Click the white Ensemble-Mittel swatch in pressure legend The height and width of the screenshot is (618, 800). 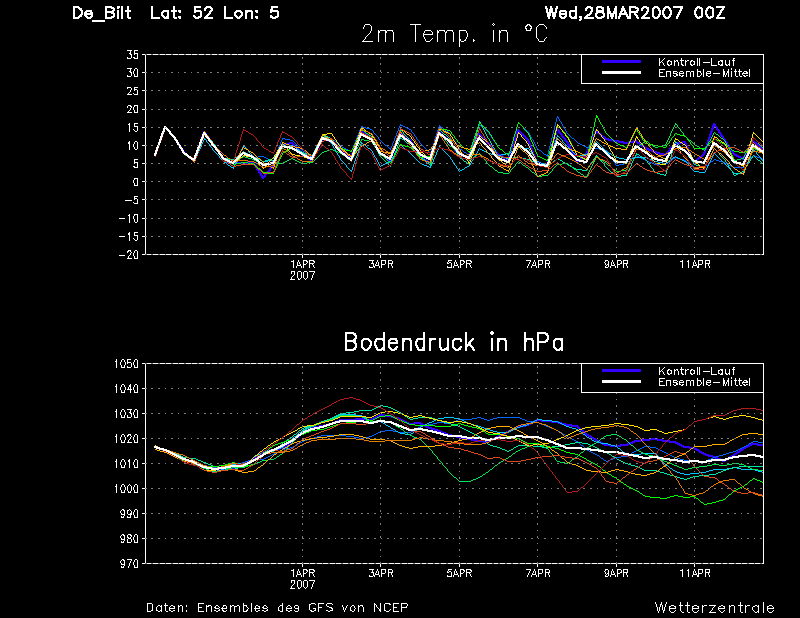pyautogui.click(x=621, y=382)
